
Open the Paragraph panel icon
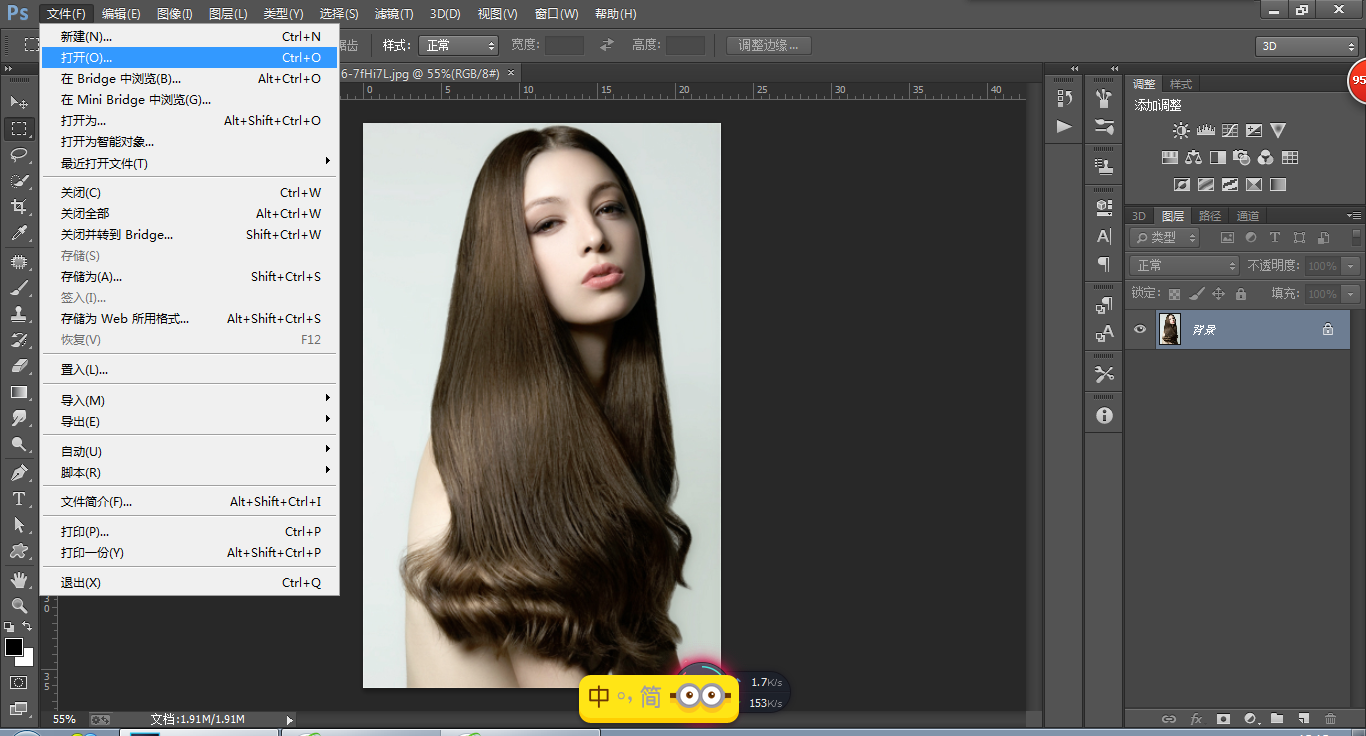(1104, 264)
